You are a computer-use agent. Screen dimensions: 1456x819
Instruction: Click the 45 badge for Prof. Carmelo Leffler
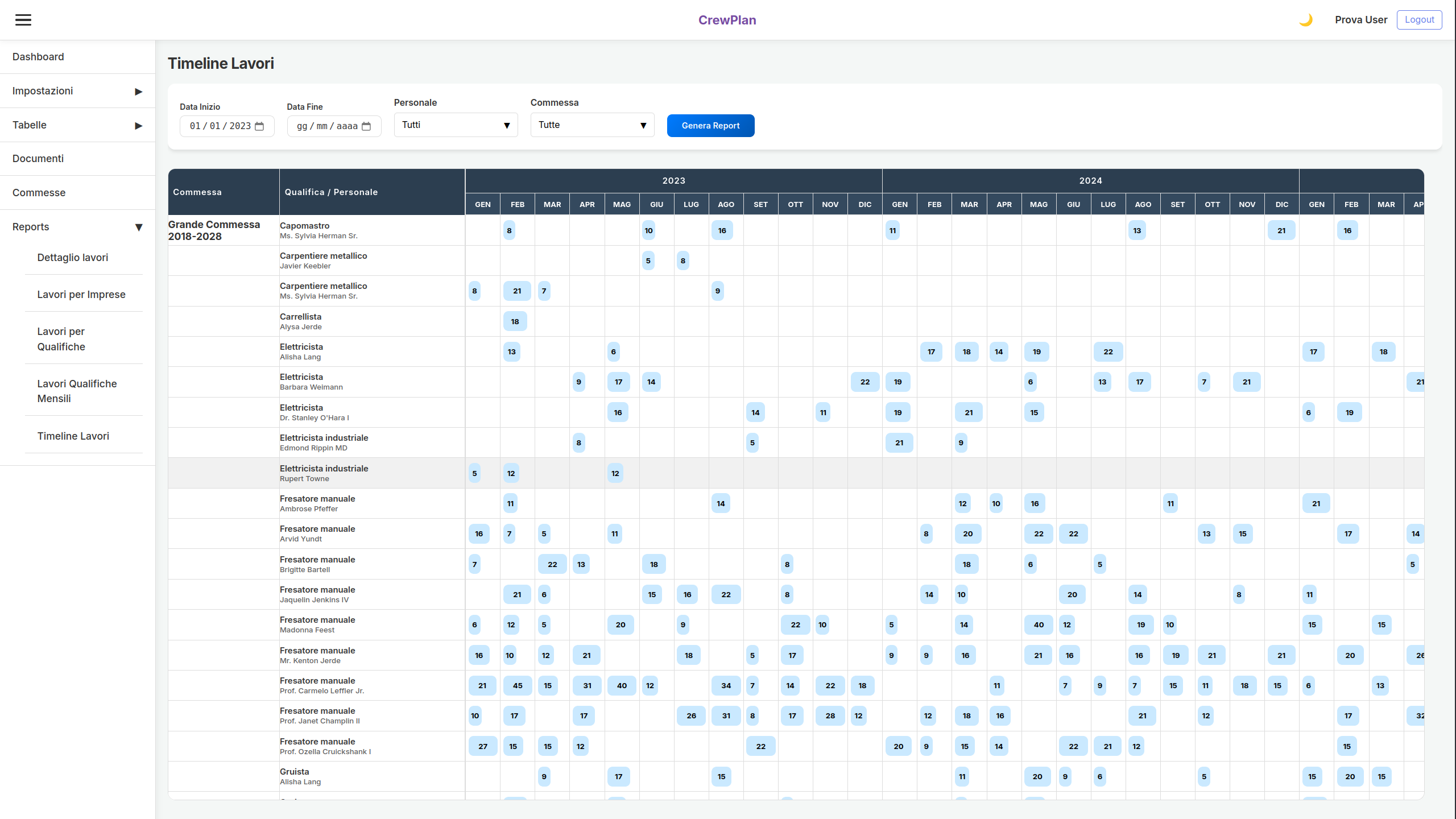click(517, 685)
